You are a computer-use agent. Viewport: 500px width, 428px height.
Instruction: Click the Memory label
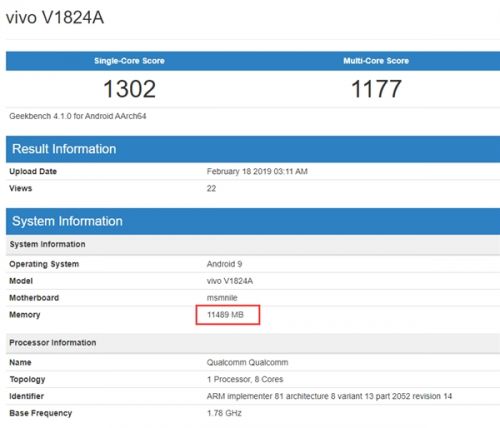[x=25, y=315]
